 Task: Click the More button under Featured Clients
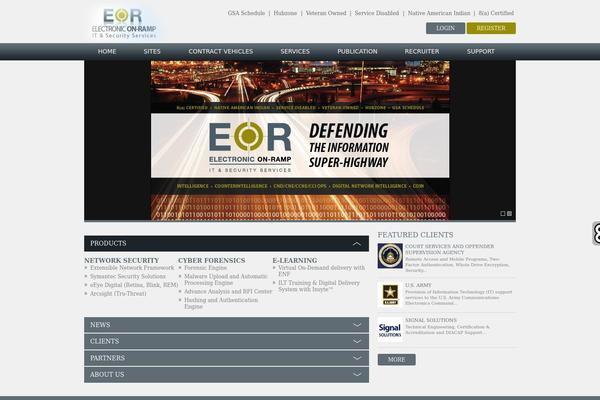396,359
